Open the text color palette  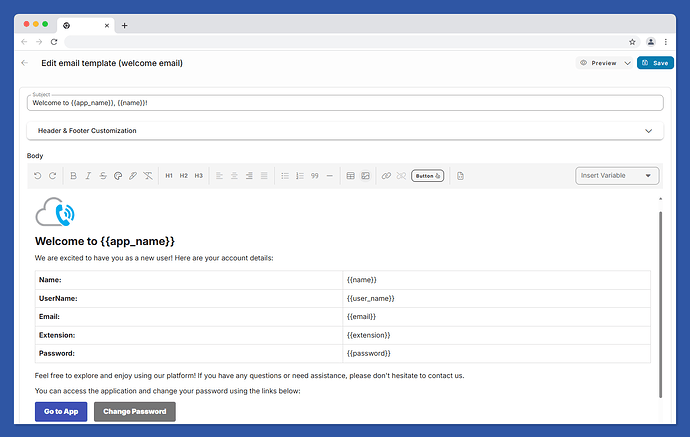[118, 176]
